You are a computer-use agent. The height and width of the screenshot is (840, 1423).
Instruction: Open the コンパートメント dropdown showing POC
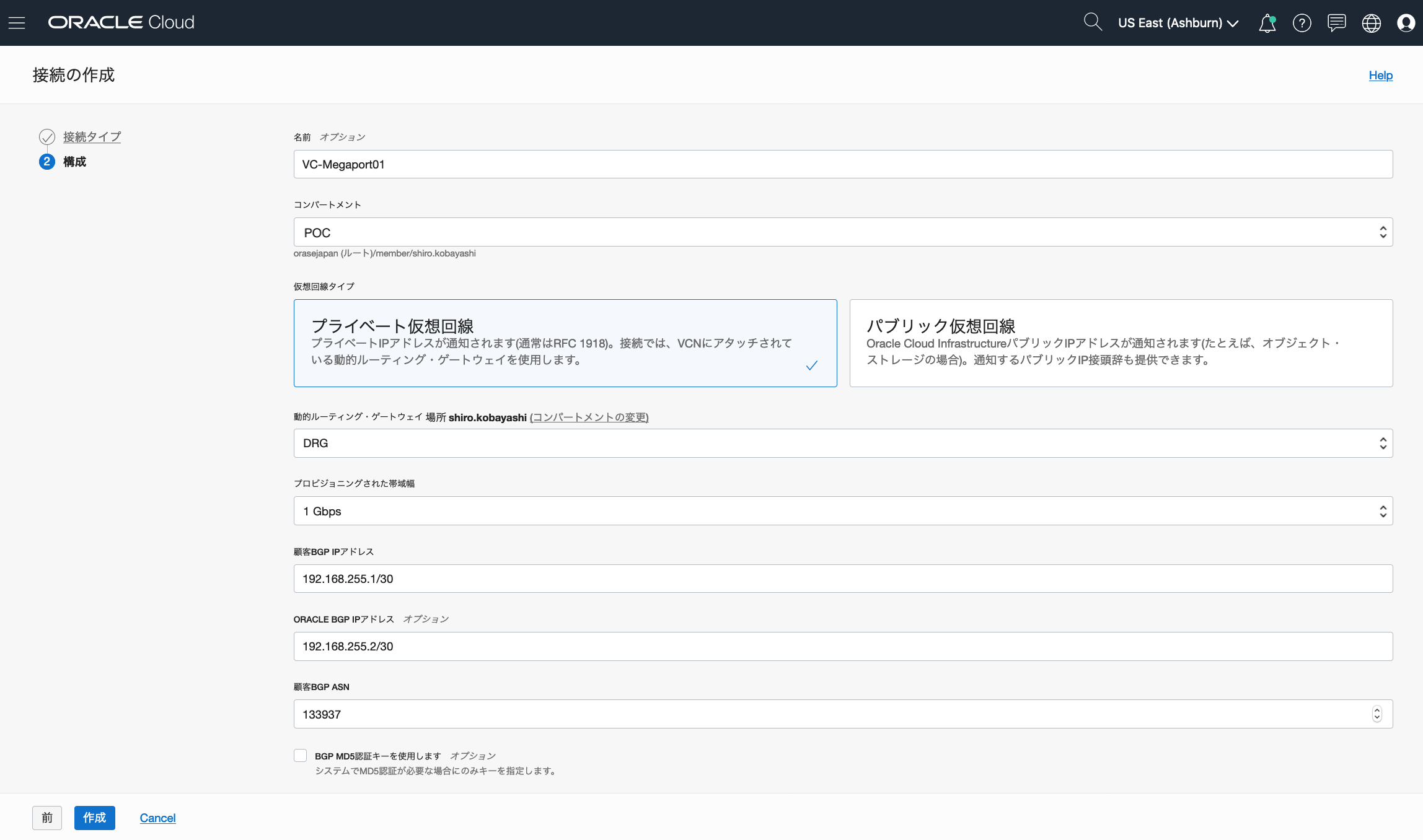(x=843, y=232)
